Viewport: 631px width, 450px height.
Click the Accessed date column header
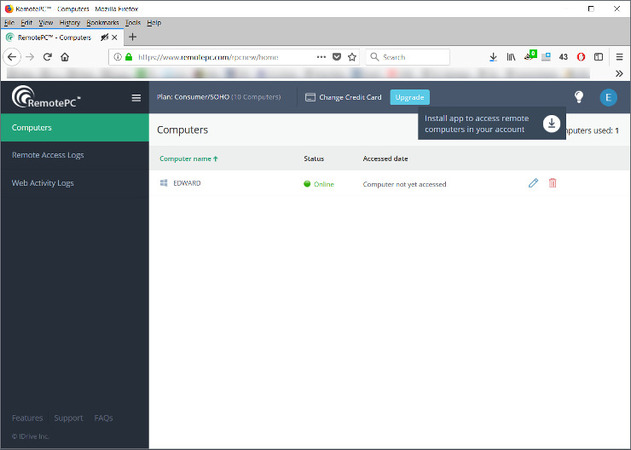(x=385, y=159)
